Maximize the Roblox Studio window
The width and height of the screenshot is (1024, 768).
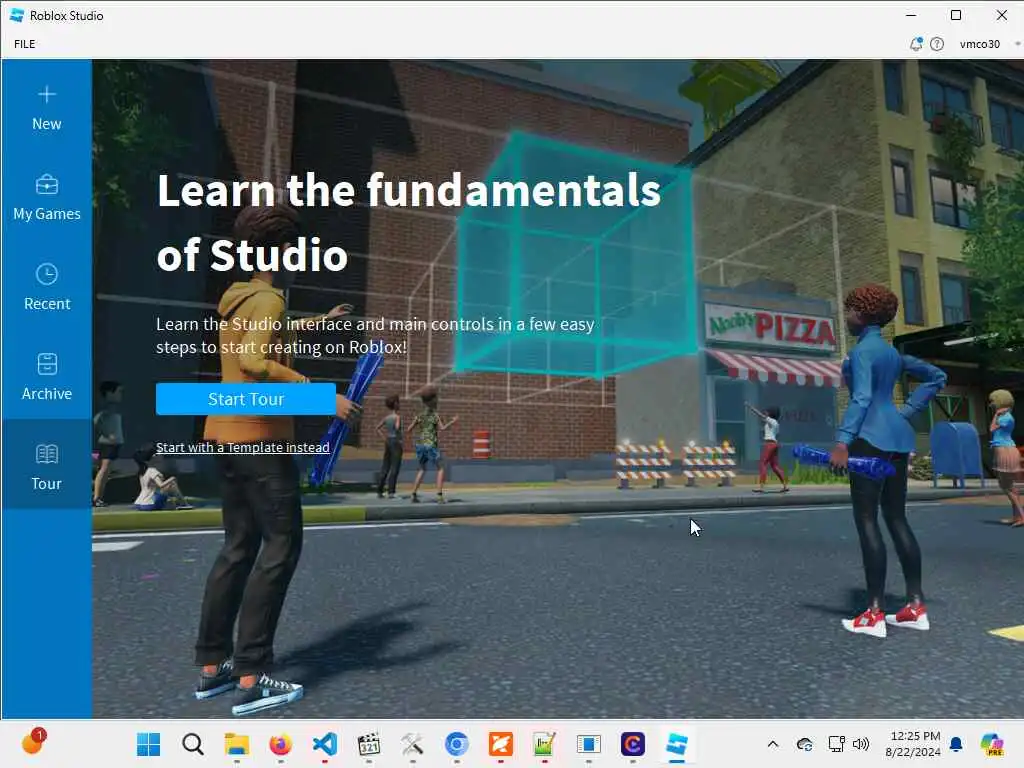click(x=955, y=15)
